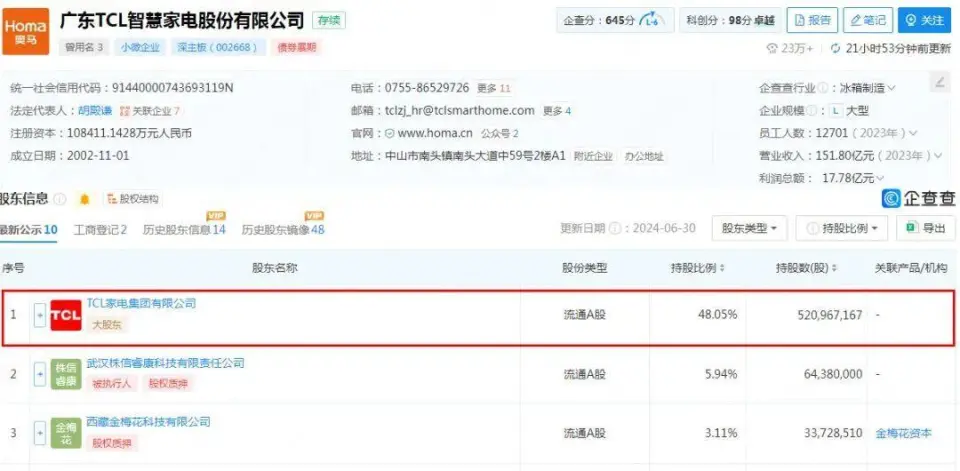Click the orange bell alert icon
960x471 pixels.
pos(85,199)
